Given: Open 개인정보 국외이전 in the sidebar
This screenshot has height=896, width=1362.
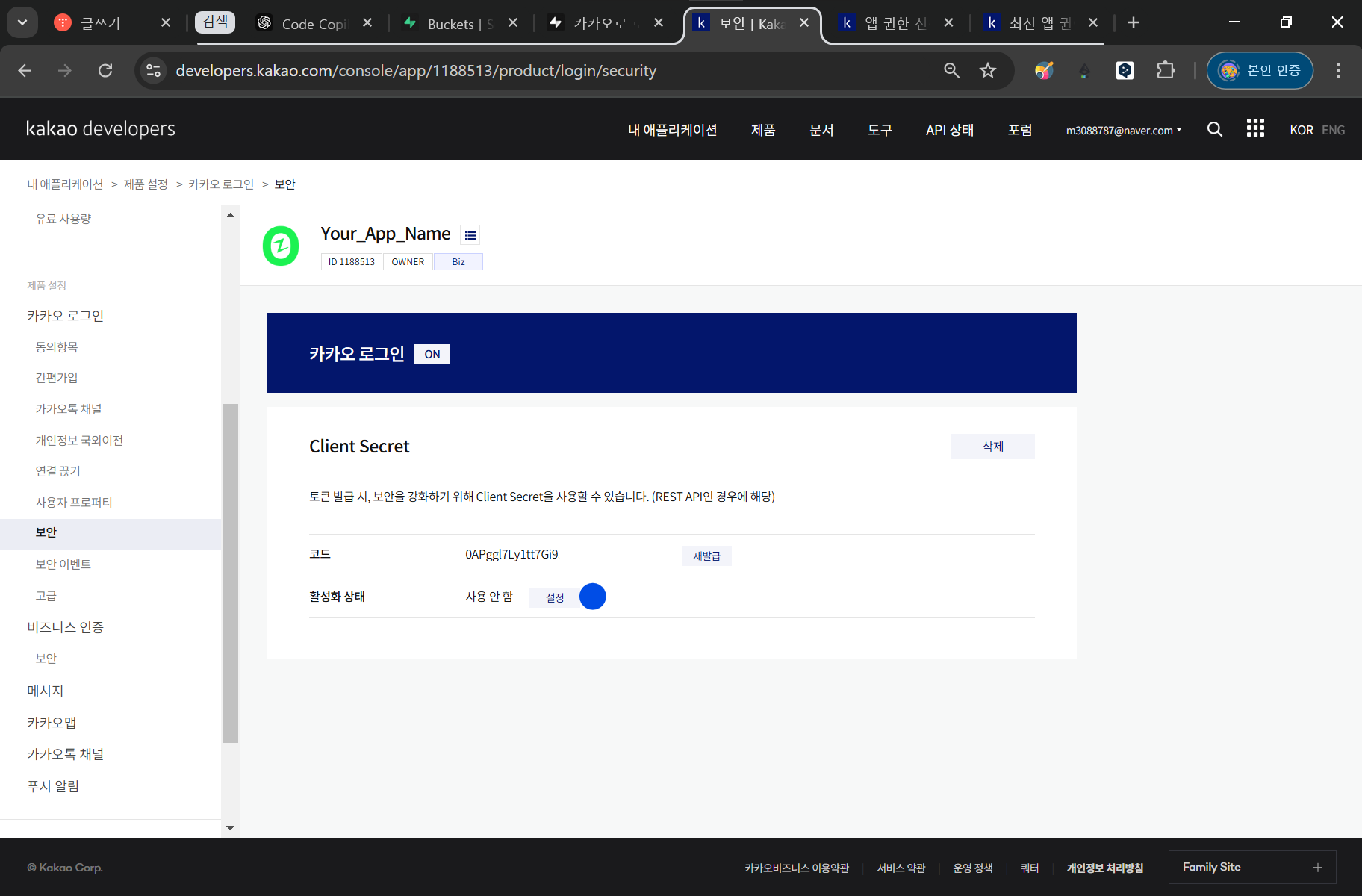Looking at the screenshot, I should pos(79,441).
